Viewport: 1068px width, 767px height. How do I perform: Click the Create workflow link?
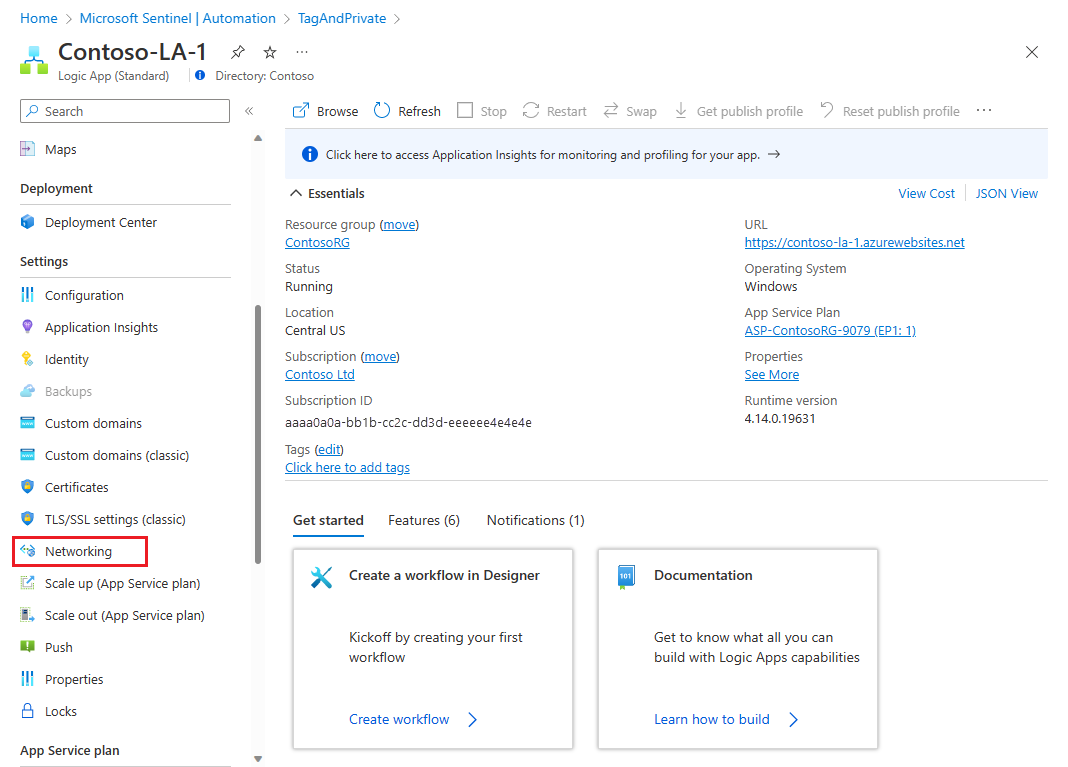click(399, 719)
